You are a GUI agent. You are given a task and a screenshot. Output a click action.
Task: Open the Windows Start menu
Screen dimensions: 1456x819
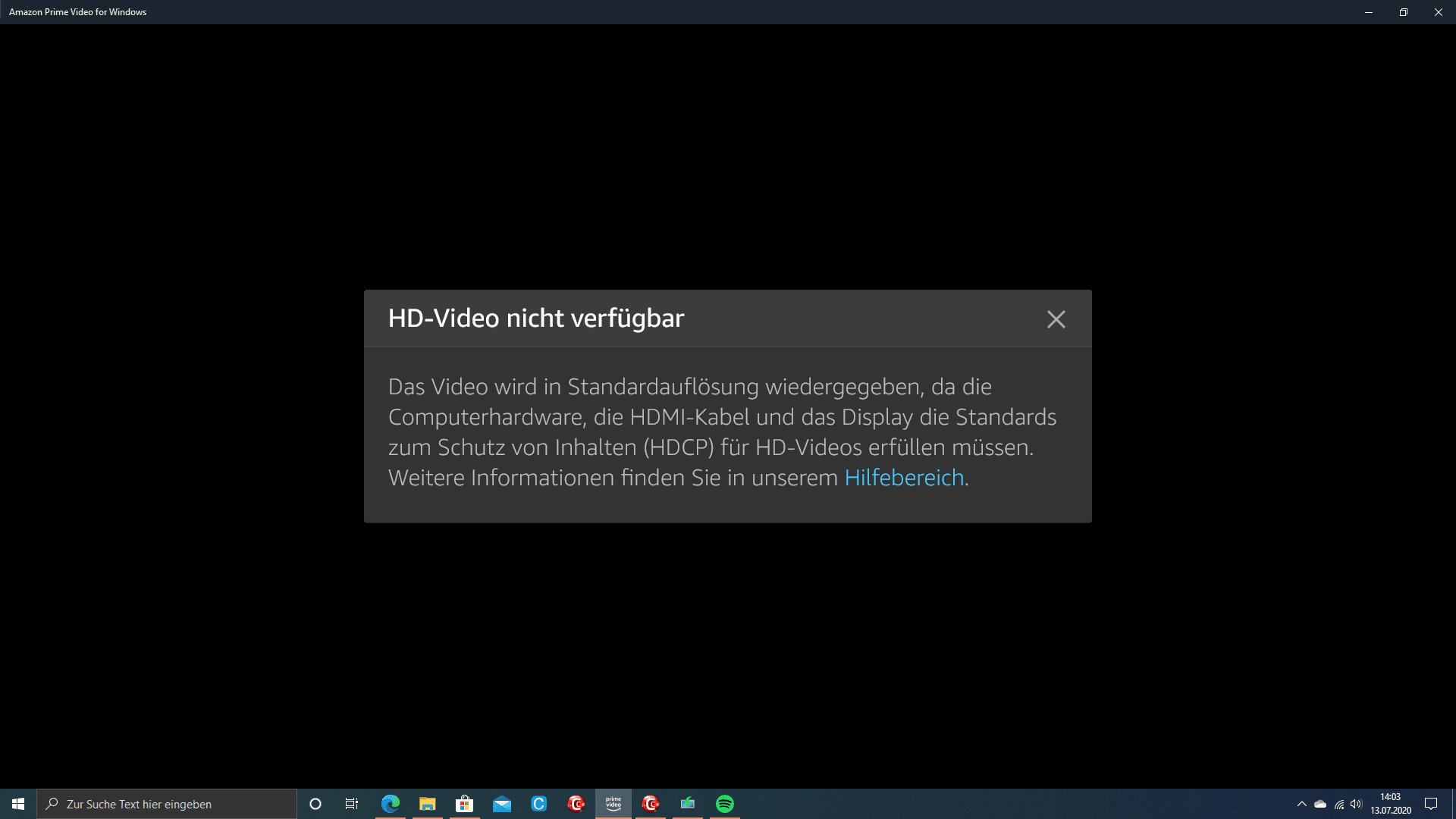click(x=18, y=804)
